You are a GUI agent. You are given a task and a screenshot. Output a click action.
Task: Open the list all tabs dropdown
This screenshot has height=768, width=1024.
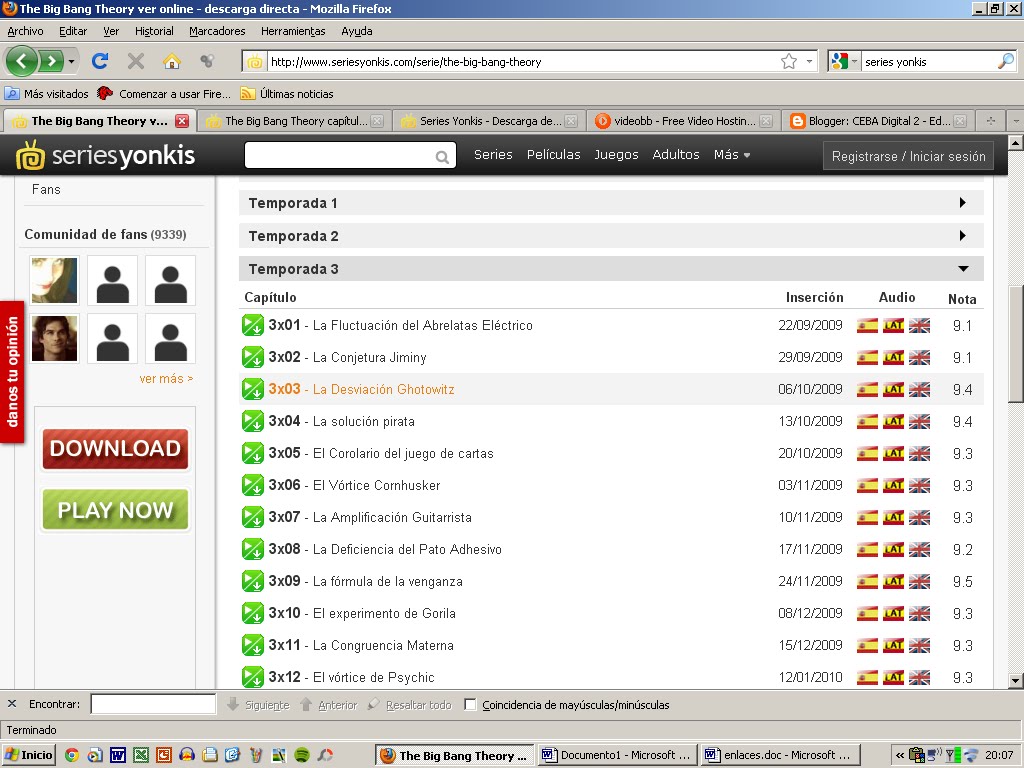pos(1016,121)
